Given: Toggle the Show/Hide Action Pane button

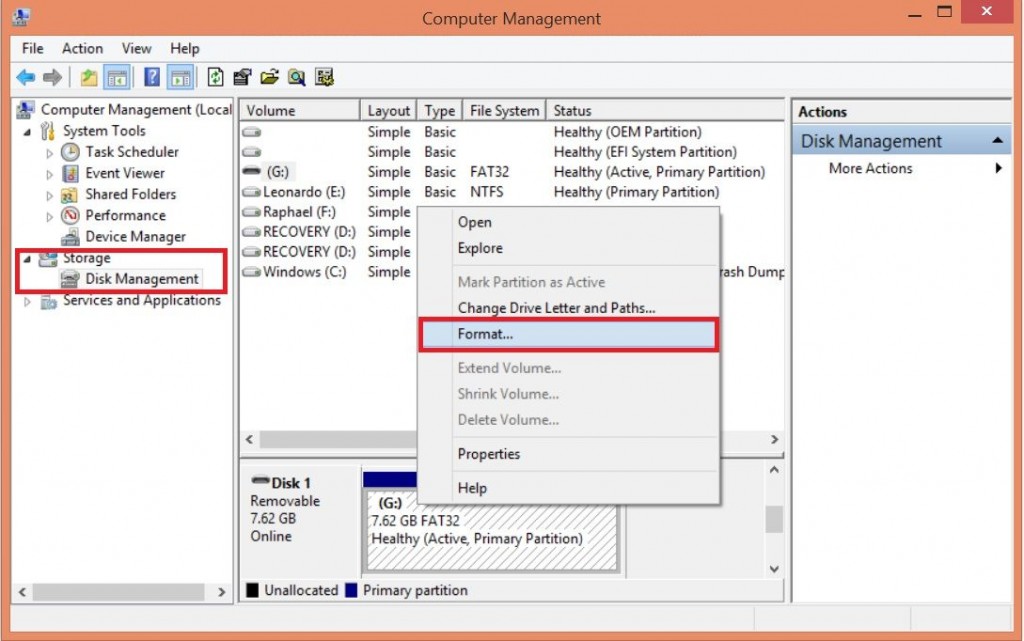Looking at the screenshot, I should coord(180,77).
